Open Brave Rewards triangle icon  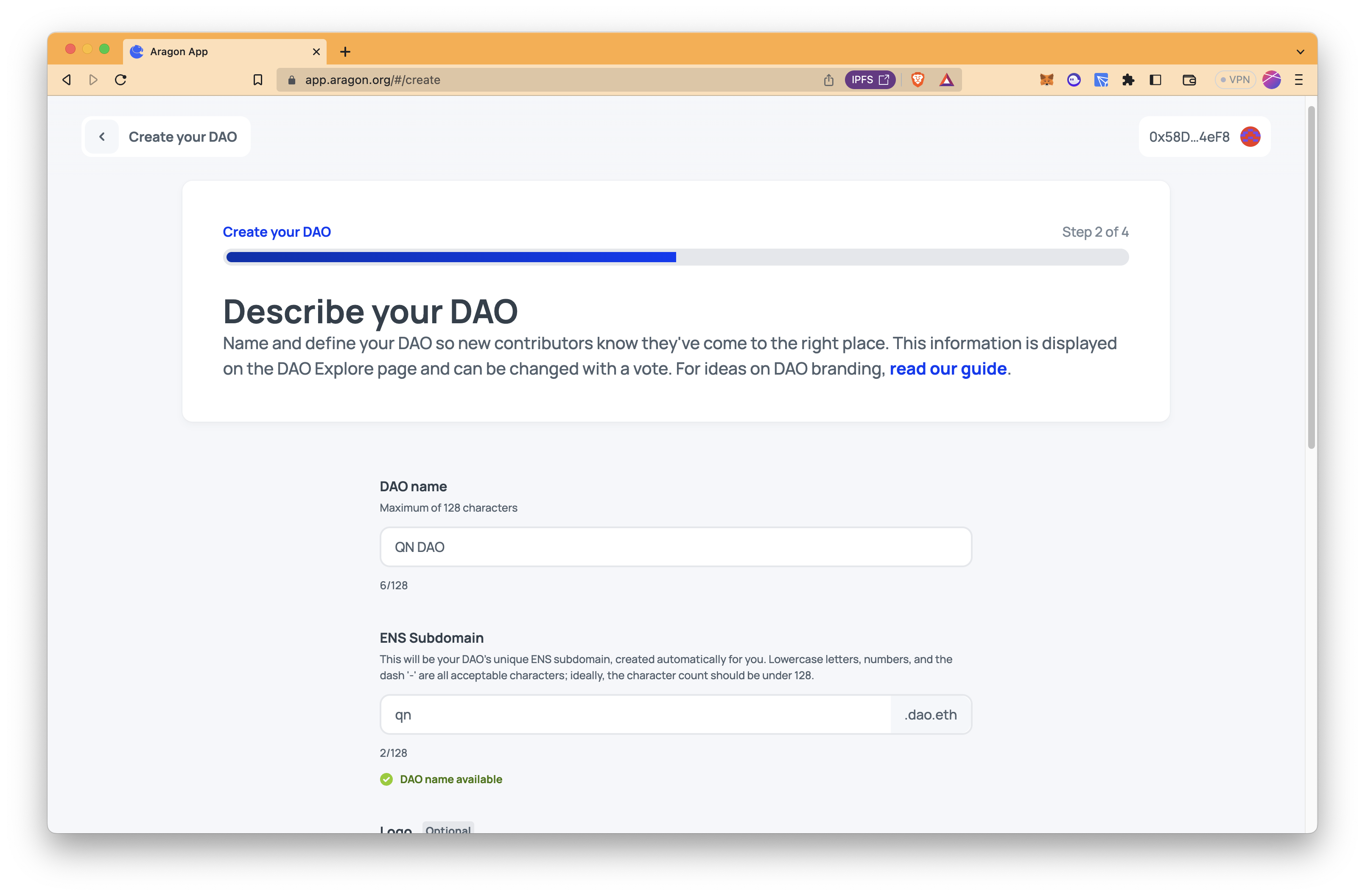click(x=946, y=80)
